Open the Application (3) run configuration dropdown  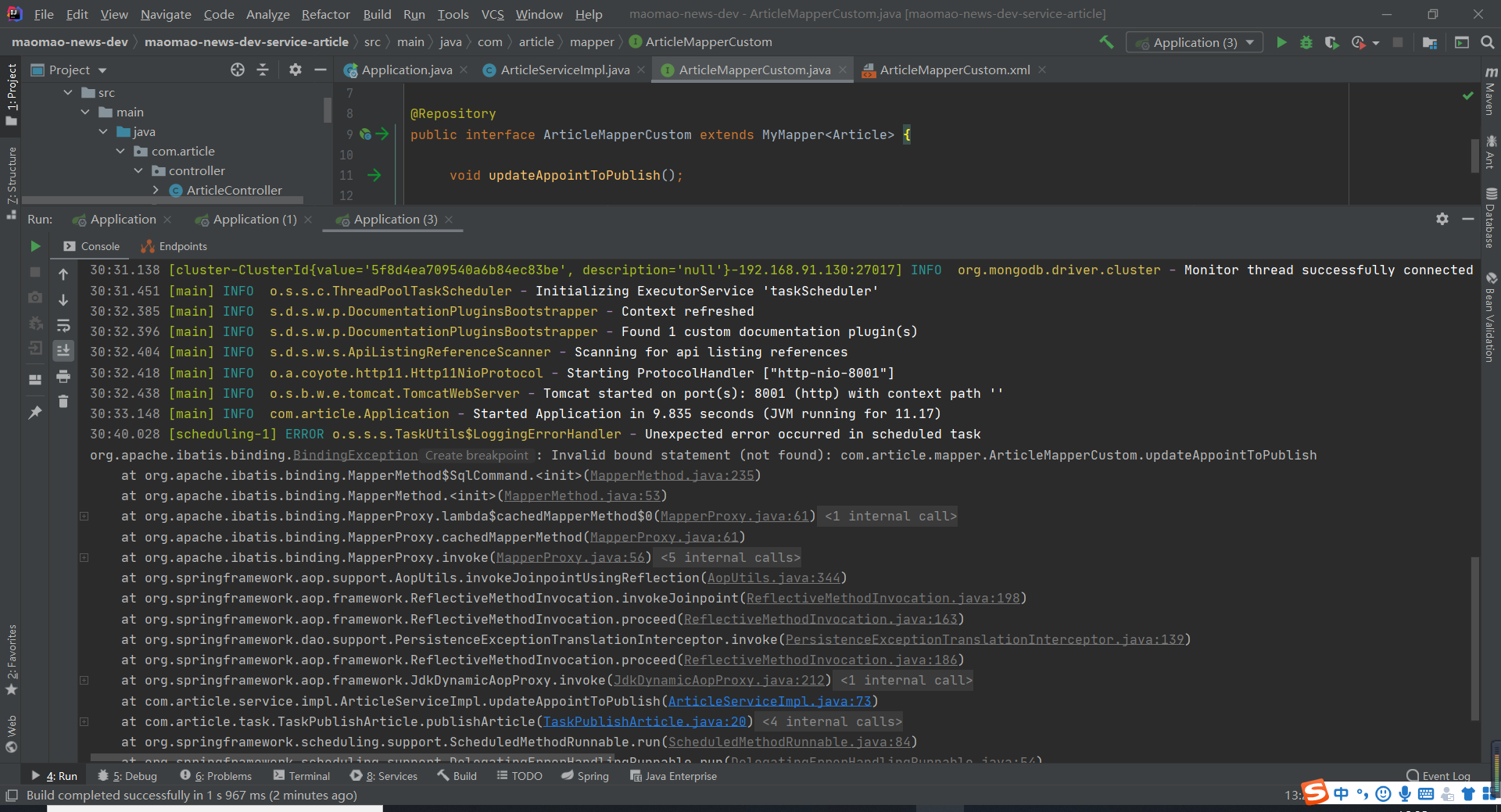click(1195, 42)
